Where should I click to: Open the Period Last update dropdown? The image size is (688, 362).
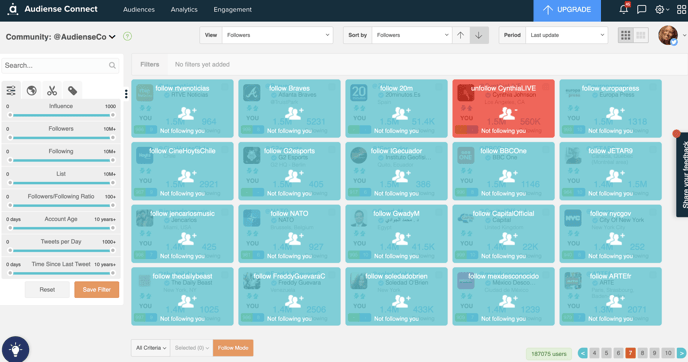(x=566, y=35)
